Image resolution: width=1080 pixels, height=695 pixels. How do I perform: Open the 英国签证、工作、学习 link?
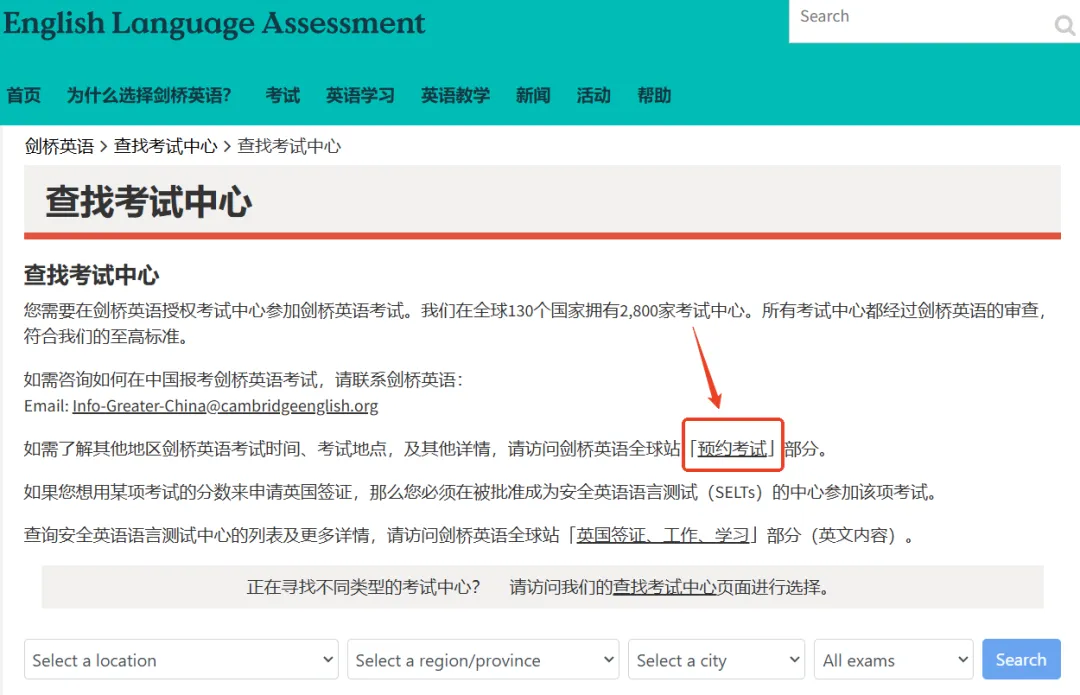(x=662, y=535)
